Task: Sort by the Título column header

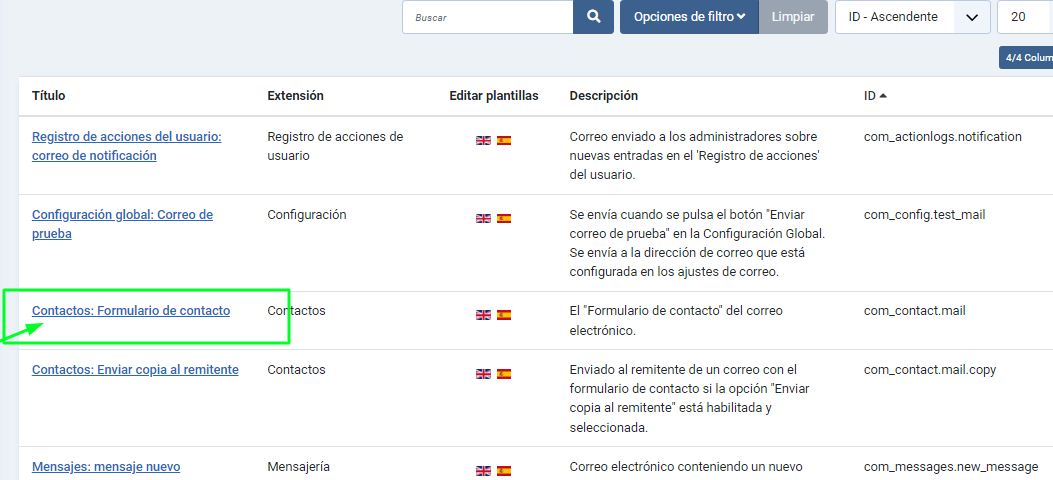Action: coord(49,96)
